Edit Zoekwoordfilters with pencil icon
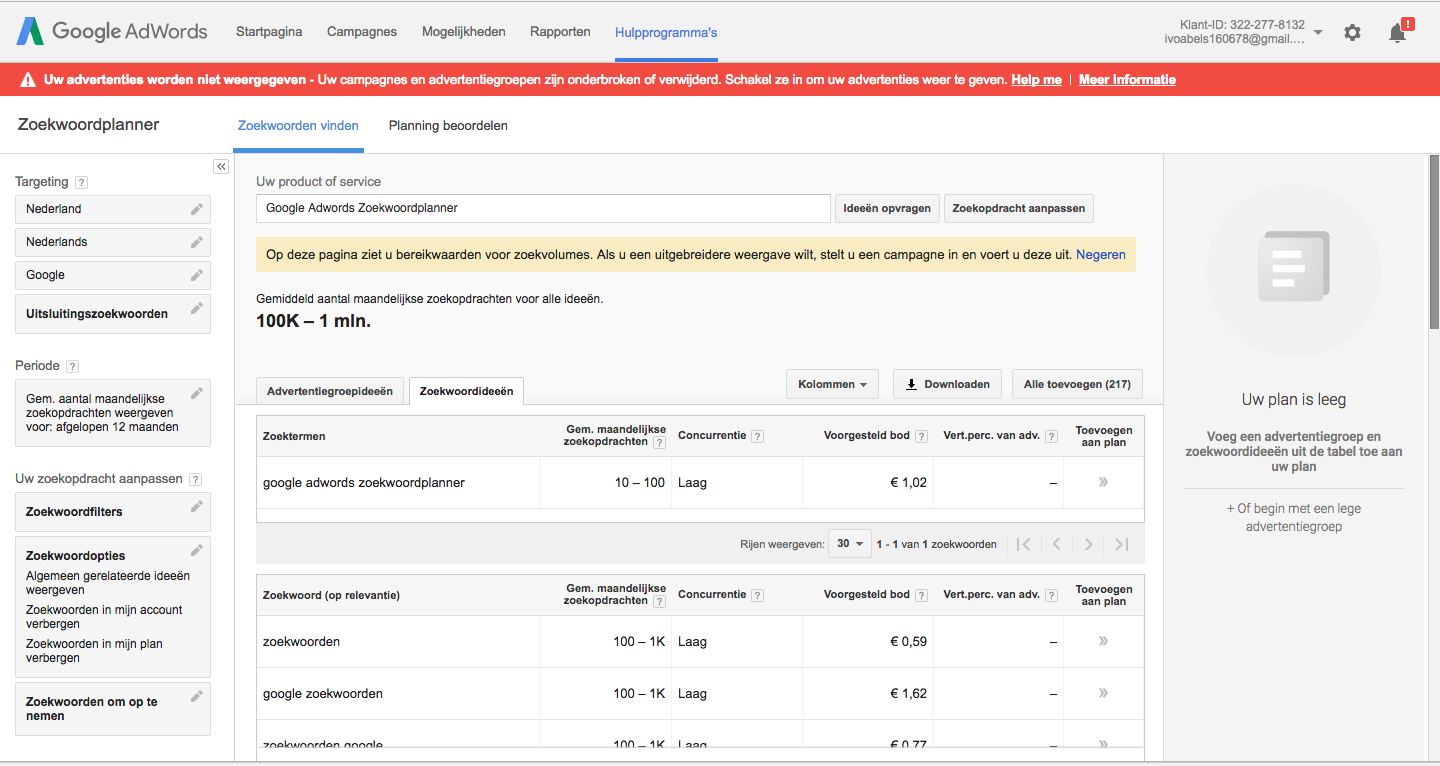Screen dimensions: 1440x766 click(x=196, y=506)
